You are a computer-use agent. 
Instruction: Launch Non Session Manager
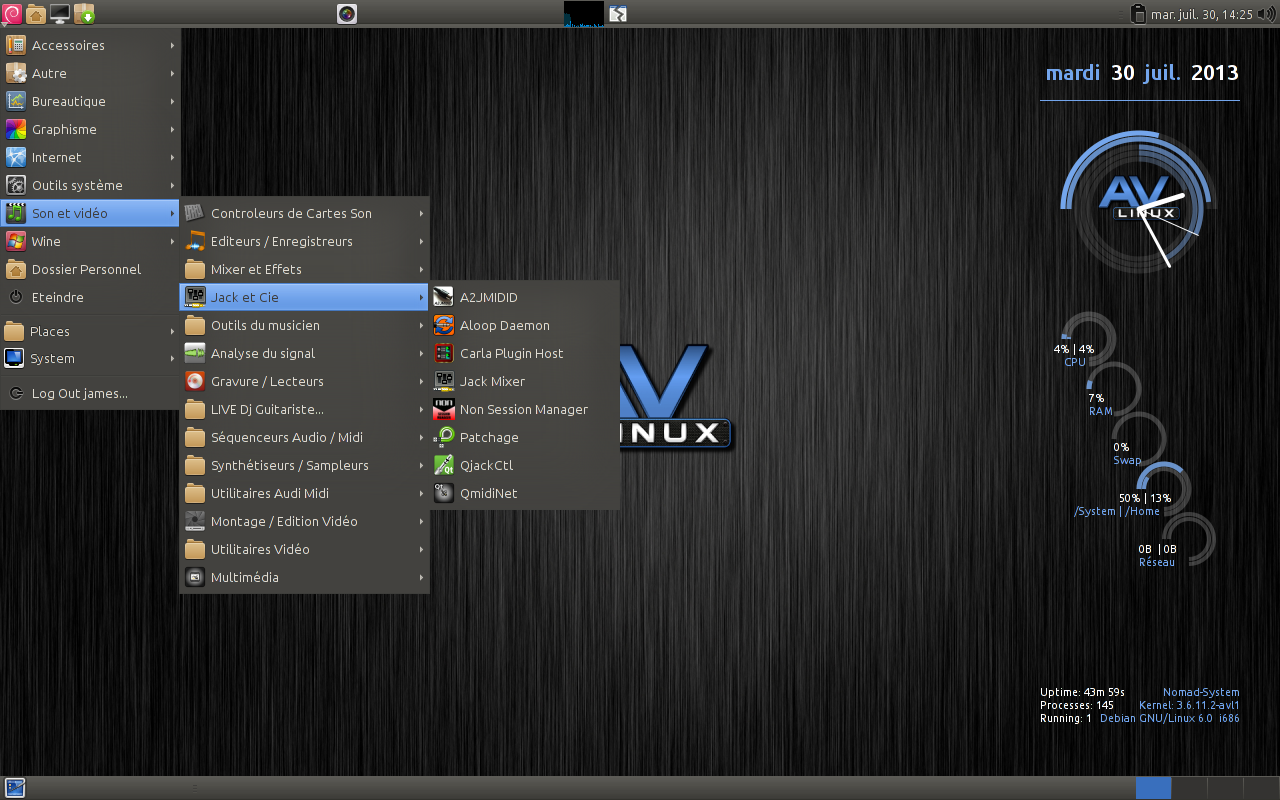tap(525, 409)
